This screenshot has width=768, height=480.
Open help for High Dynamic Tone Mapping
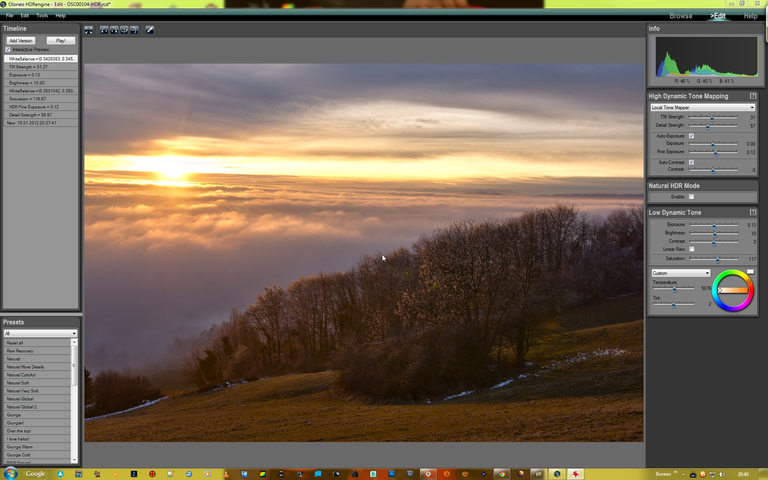click(x=753, y=96)
